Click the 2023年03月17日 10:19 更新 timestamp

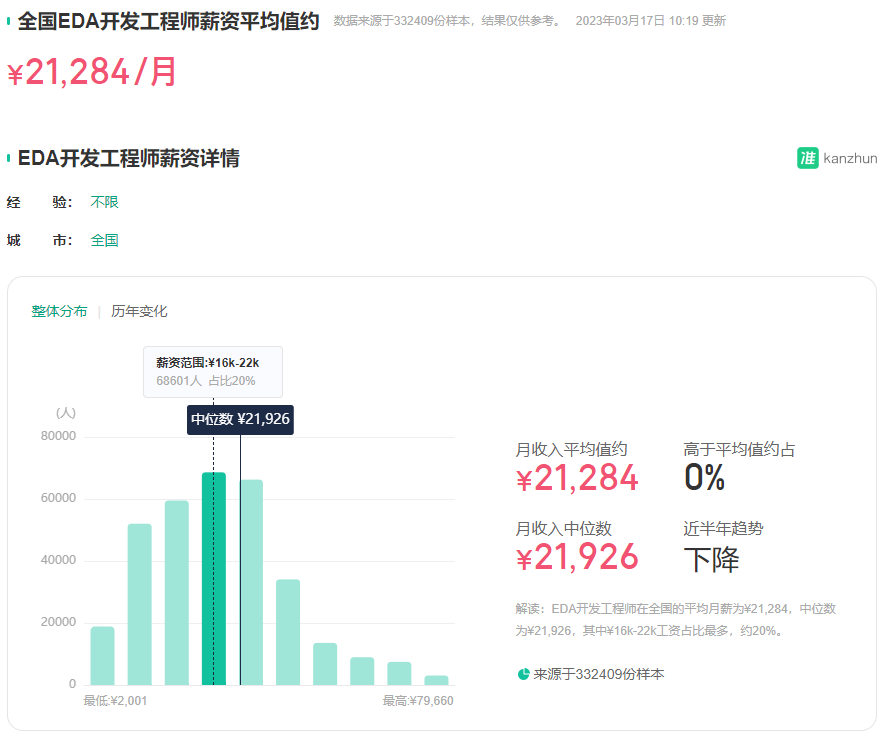click(x=651, y=21)
